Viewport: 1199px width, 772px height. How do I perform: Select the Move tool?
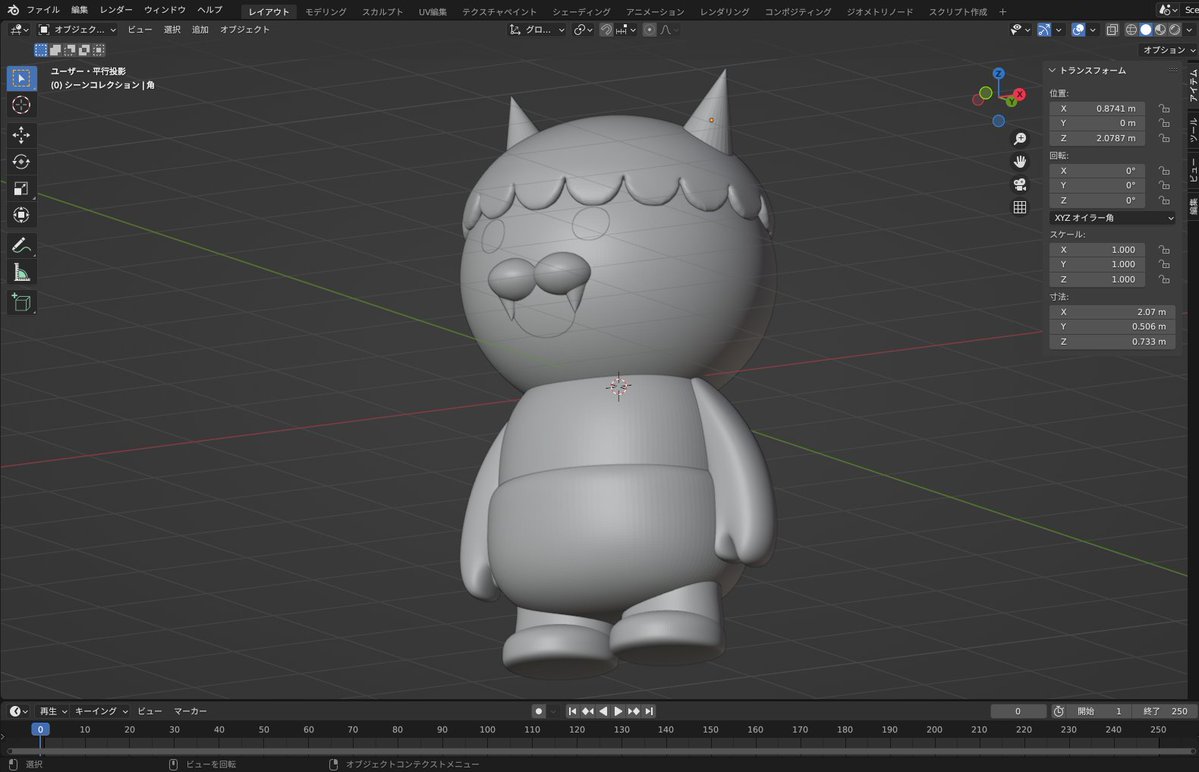(21, 135)
